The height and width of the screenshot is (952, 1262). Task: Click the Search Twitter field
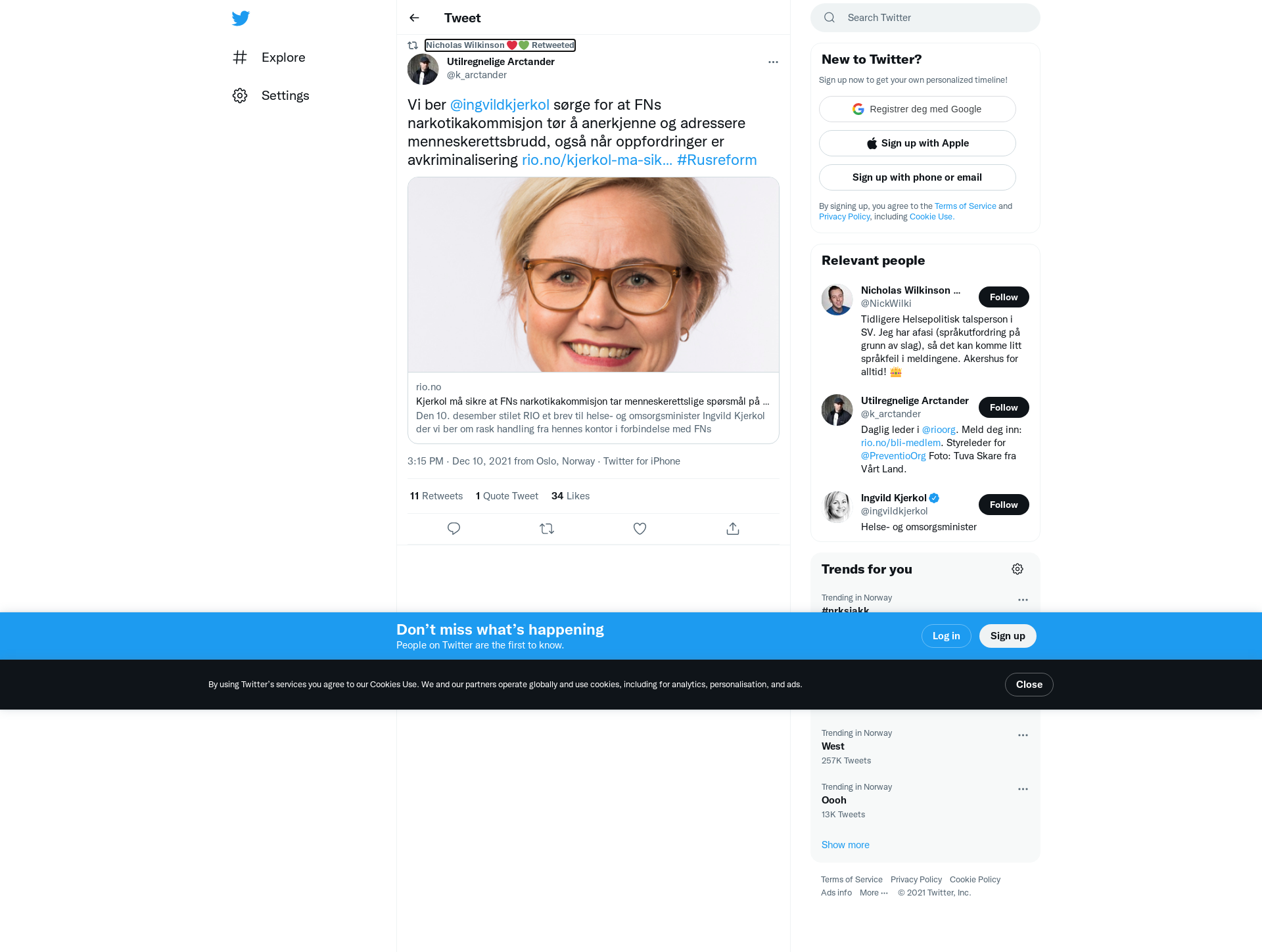tap(925, 18)
